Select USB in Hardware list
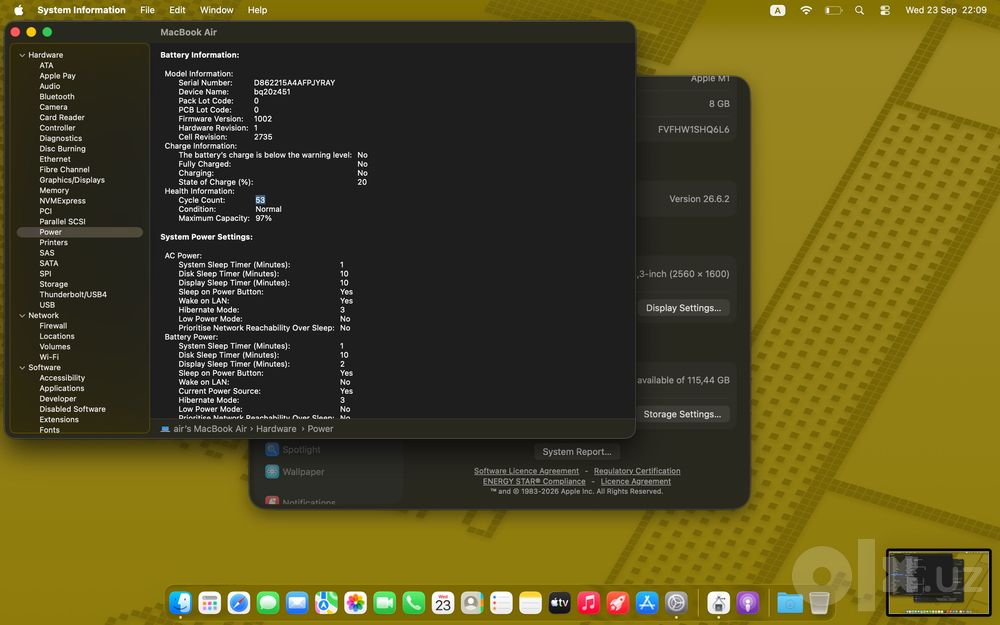Viewport: 1000px width, 625px height. (x=47, y=305)
